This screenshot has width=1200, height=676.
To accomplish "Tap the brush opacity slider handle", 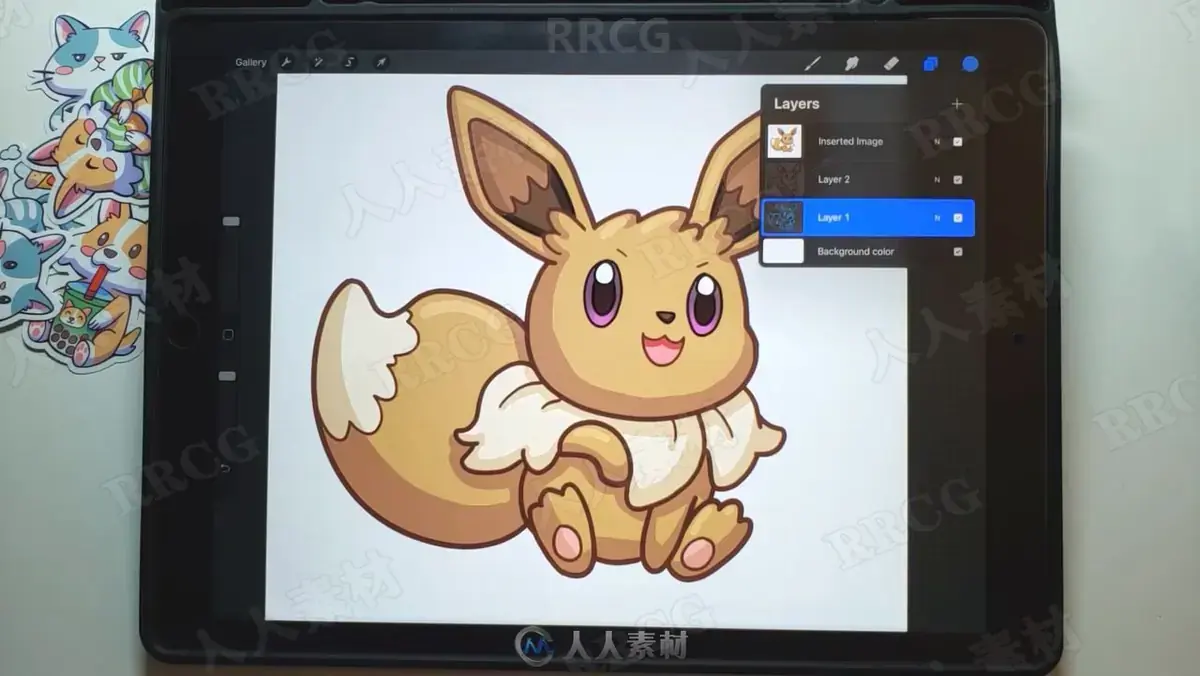I will 227,376.
